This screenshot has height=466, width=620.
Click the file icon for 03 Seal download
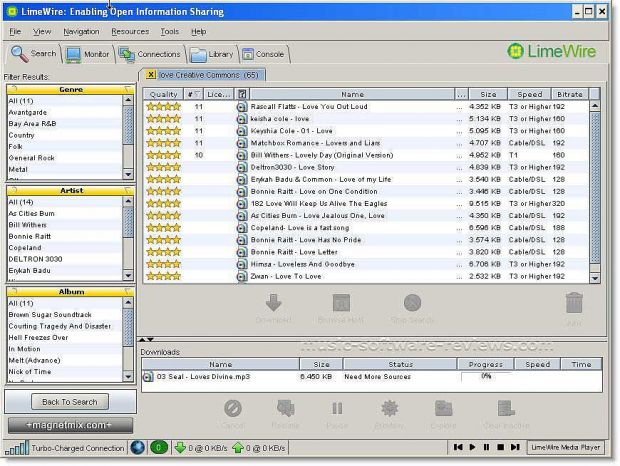pyautogui.click(x=147, y=377)
